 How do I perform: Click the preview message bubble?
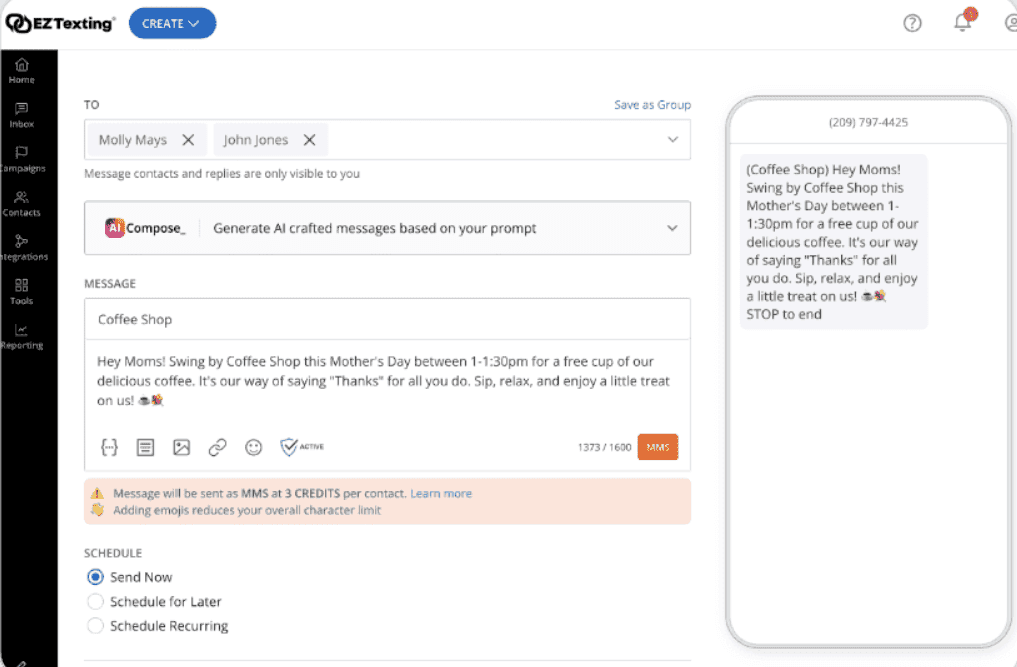[833, 241]
